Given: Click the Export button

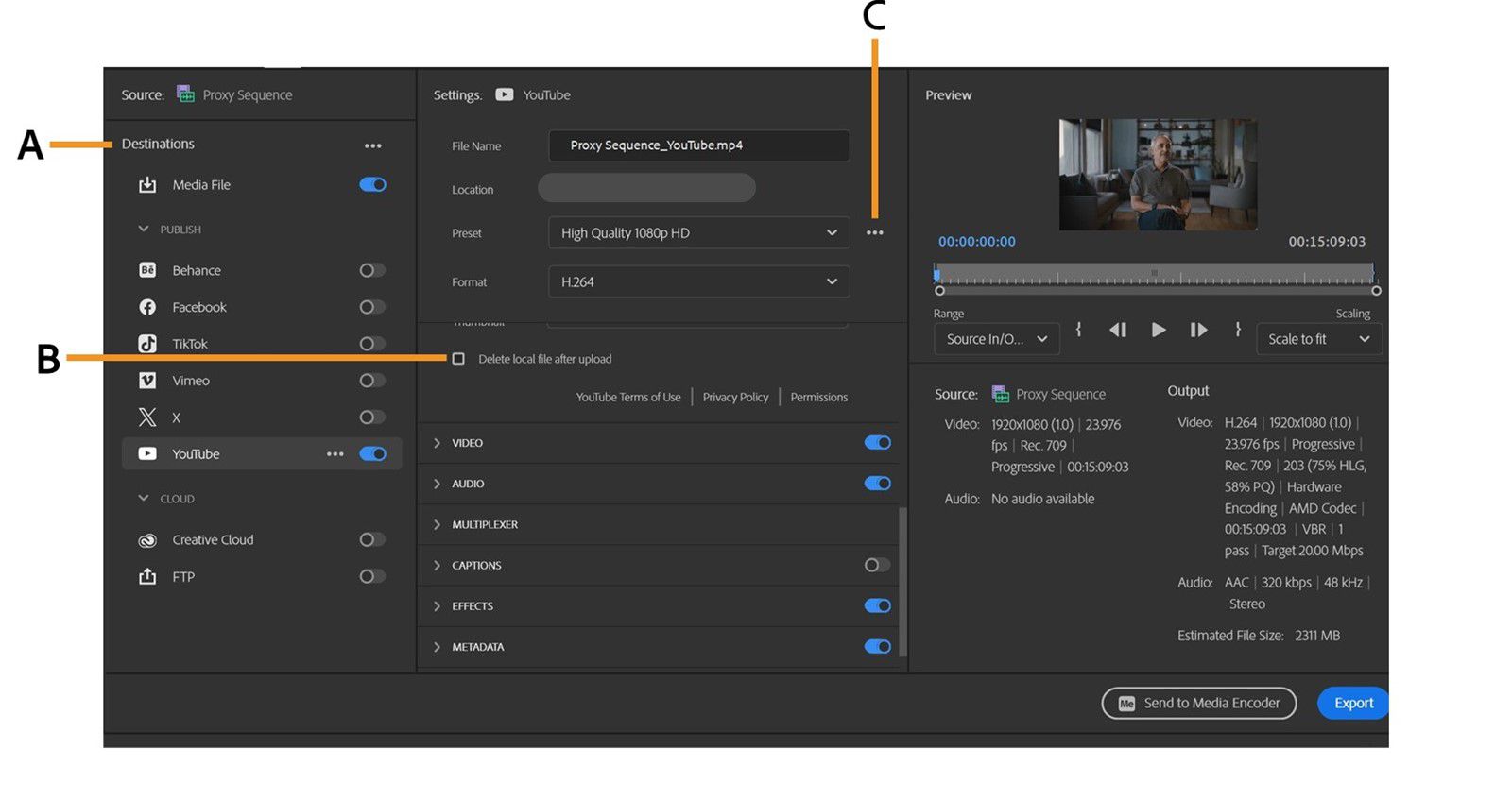Looking at the screenshot, I should pyautogui.click(x=1352, y=703).
